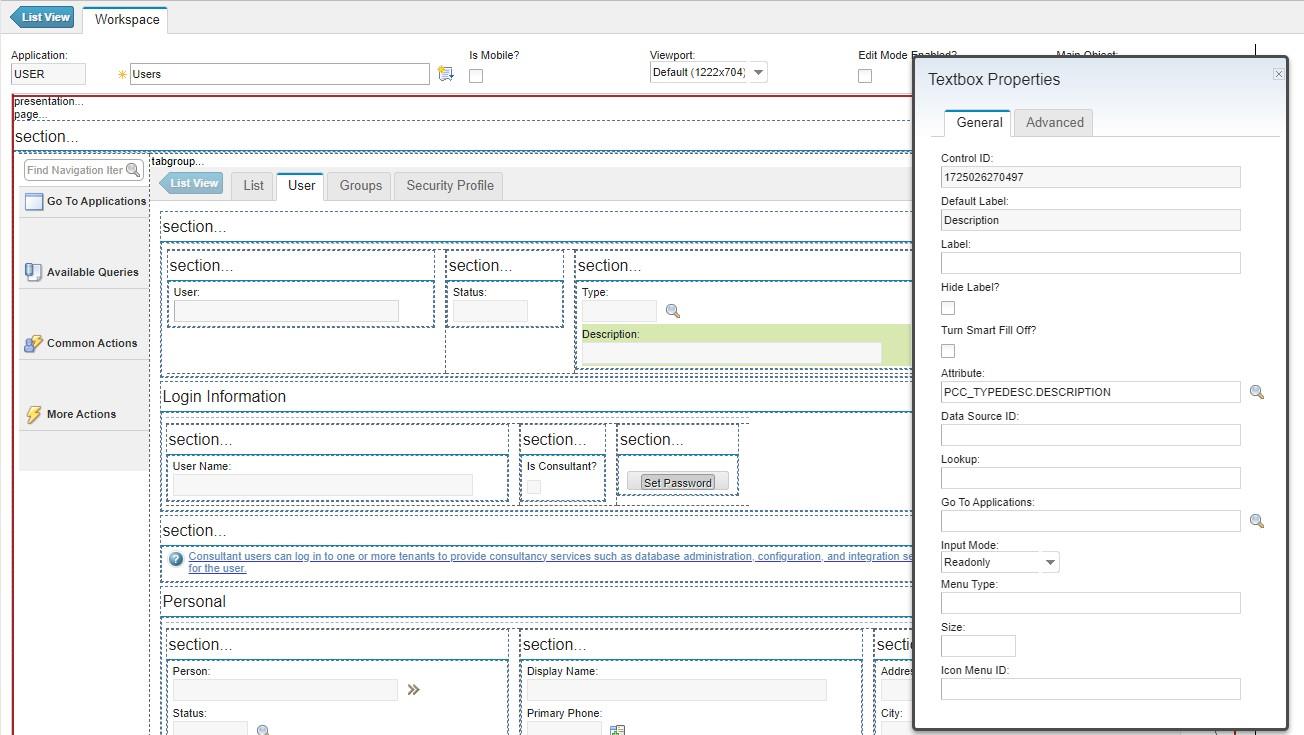Open the lookup magnifier next to Type field

672,311
